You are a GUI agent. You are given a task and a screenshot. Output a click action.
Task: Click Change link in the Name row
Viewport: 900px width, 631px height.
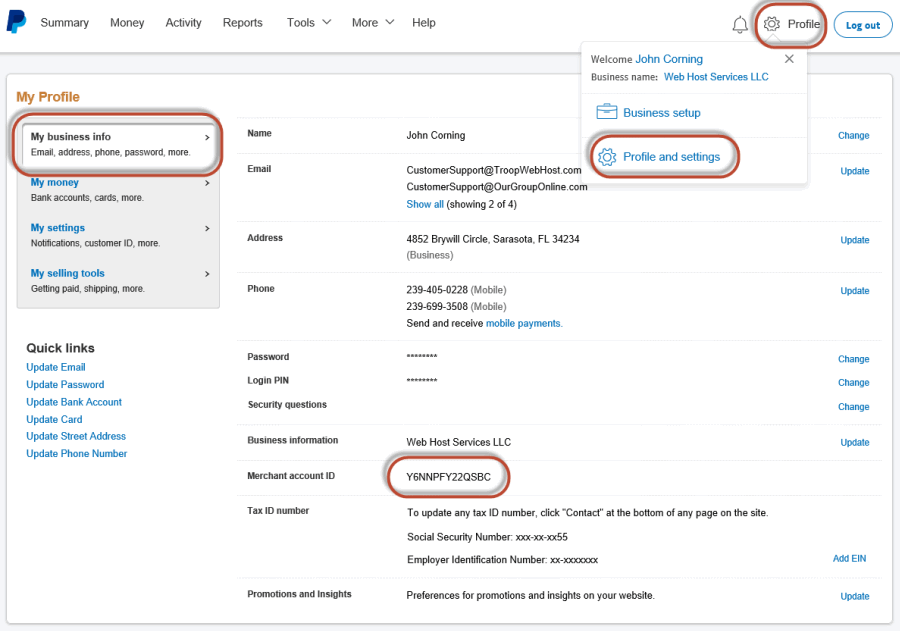pos(853,136)
